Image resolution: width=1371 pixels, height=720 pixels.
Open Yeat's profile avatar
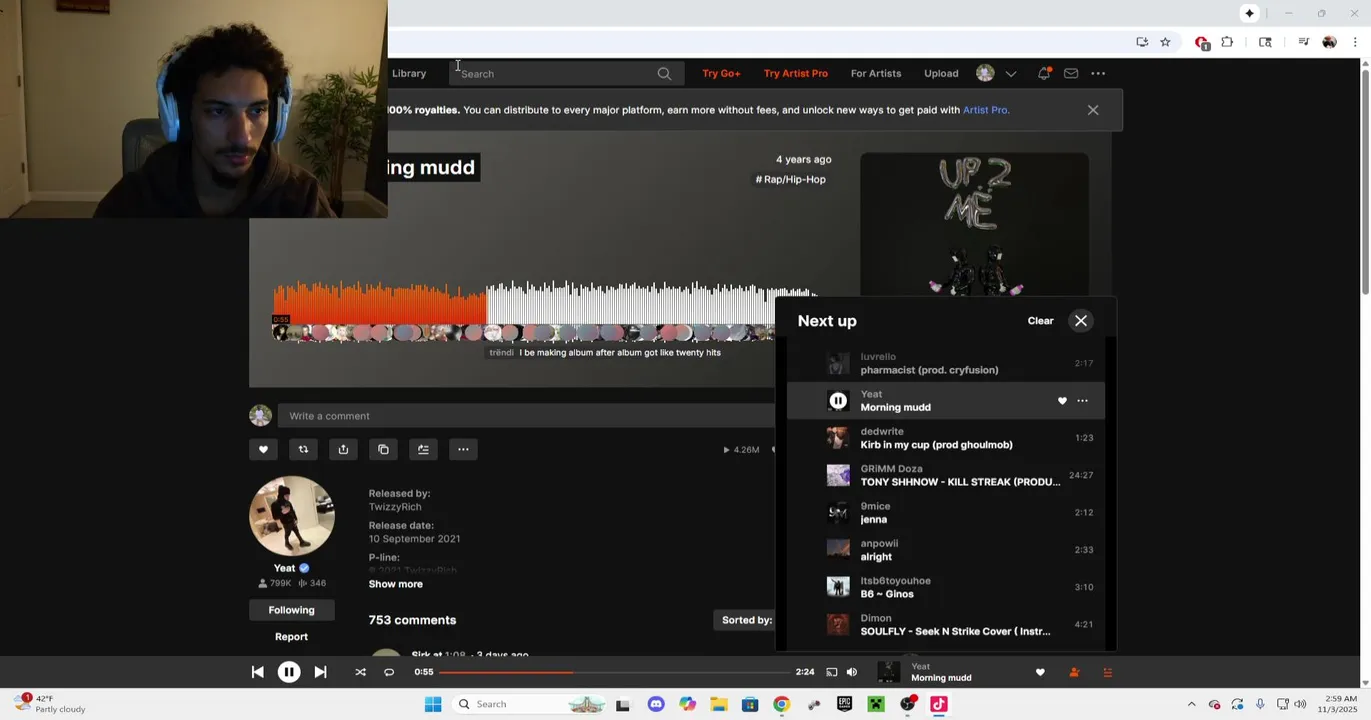(292, 516)
